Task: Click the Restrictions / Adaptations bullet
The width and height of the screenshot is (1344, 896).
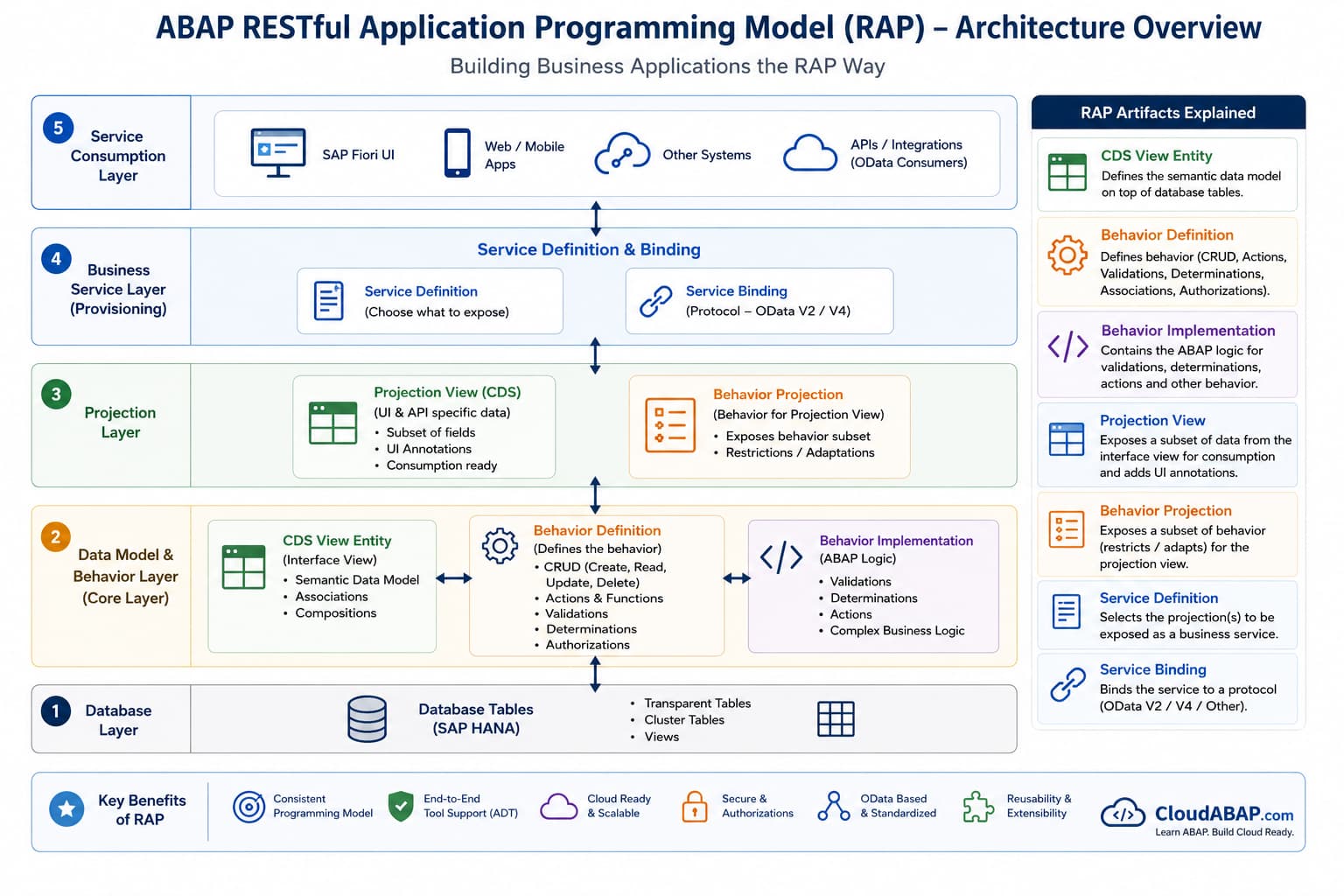Action: (800, 452)
